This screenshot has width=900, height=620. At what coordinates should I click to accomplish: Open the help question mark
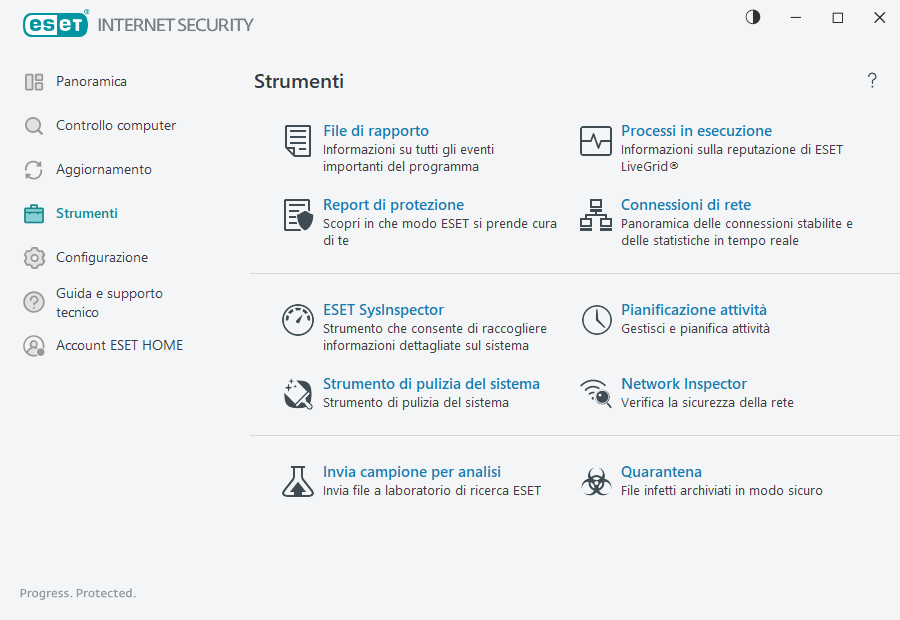tap(872, 81)
